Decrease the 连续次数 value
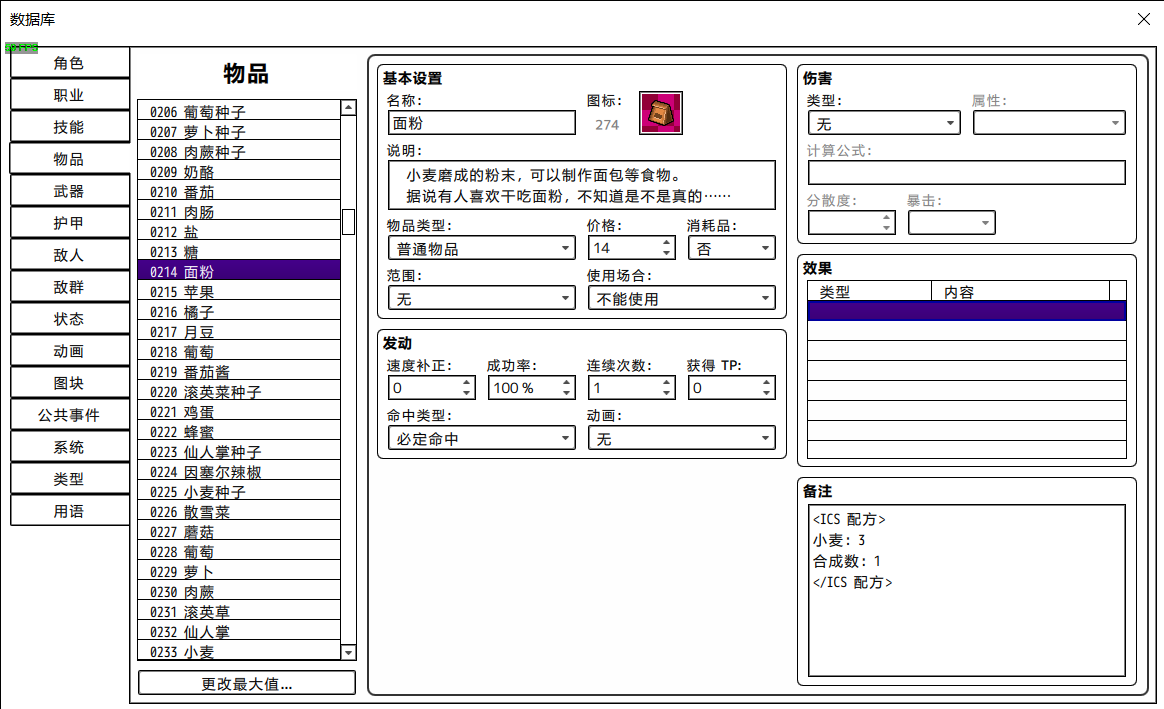 (x=667, y=393)
